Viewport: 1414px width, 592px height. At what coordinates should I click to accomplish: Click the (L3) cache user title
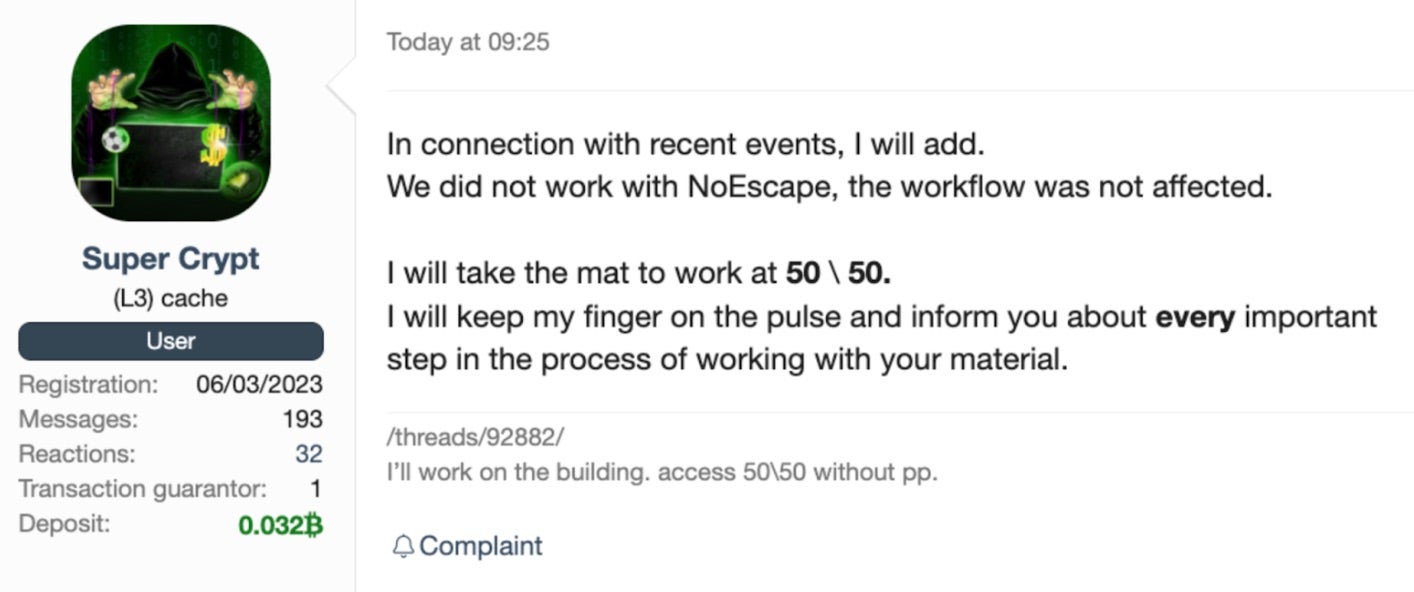pos(171,298)
